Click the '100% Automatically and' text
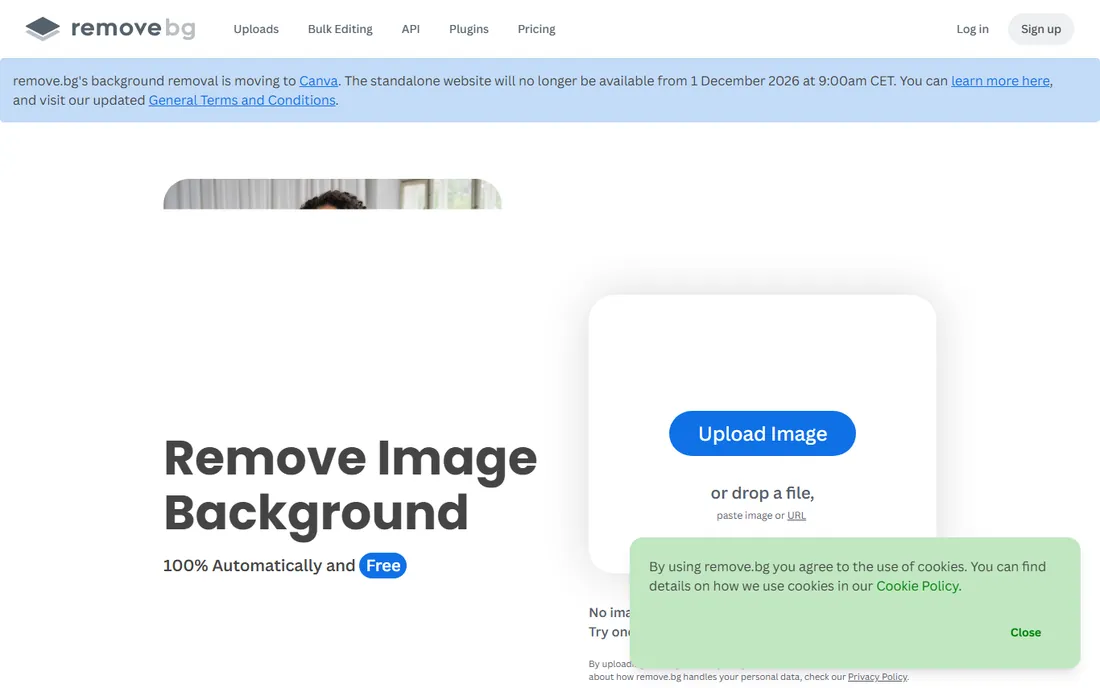The image size is (1100, 688). pyautogui.click(x=259, y=565)
